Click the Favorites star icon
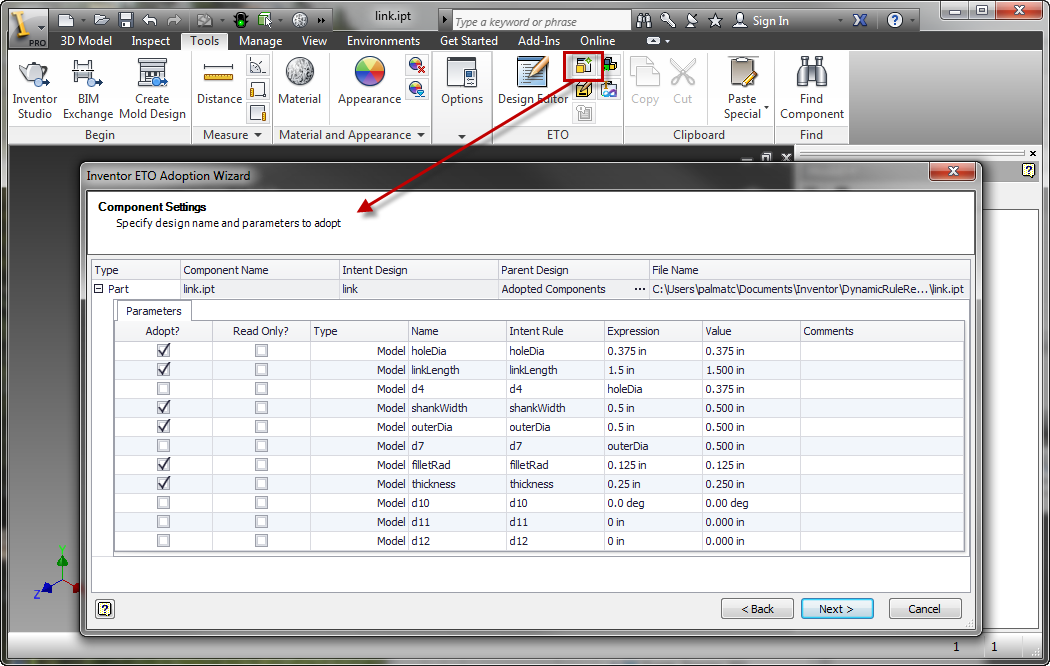Viewport: 1050px width, 666px height. pos(715,21)
